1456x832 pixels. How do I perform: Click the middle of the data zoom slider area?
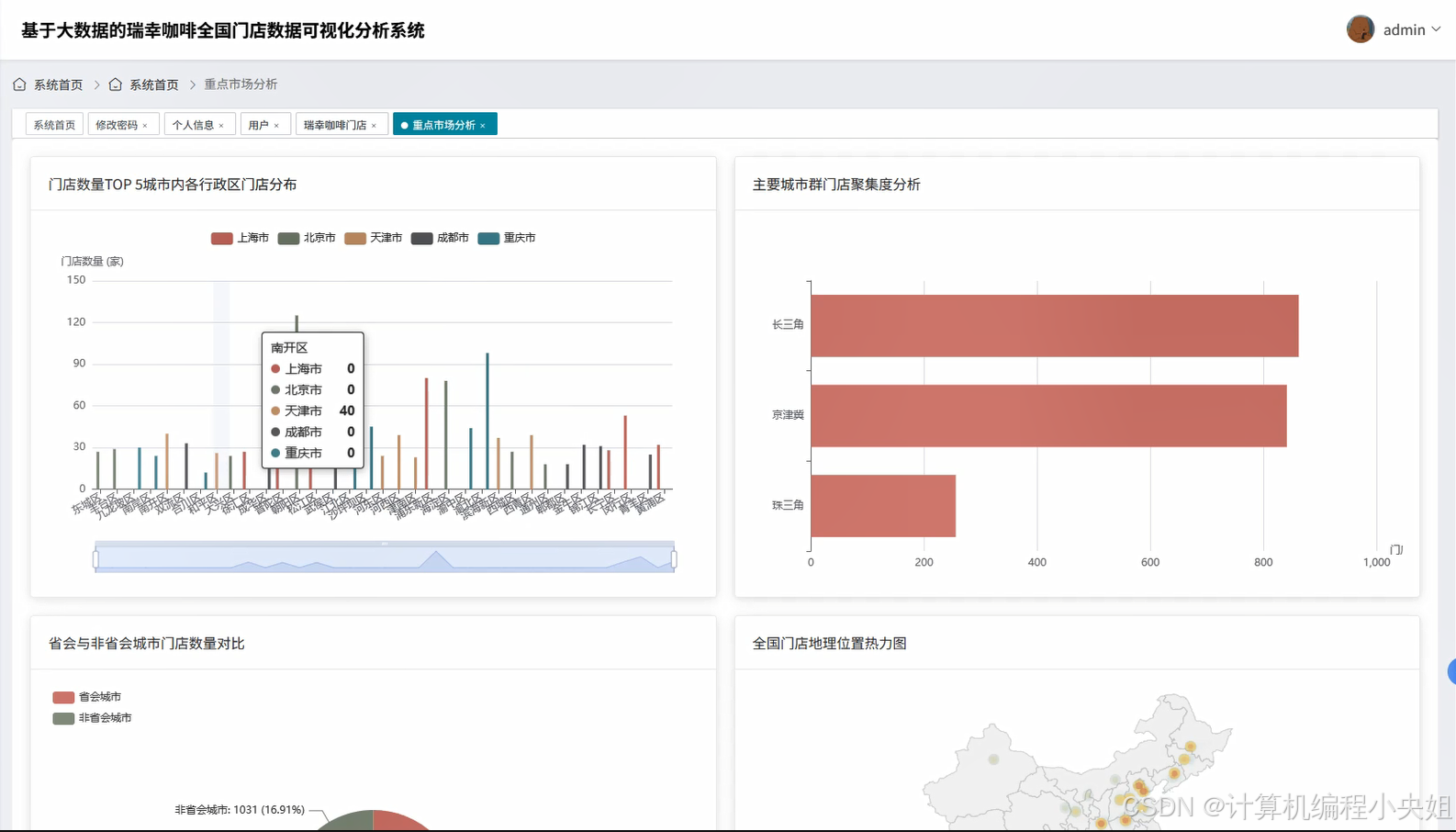pyautogui.click(x=385, y=559)
